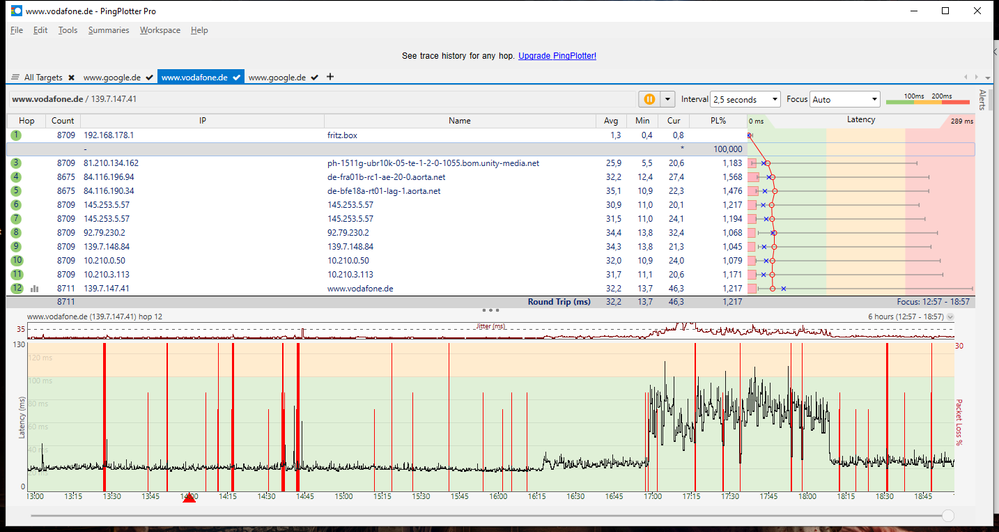
Task: Click the hop 12 graph bars icon
Action: (33, 288)
